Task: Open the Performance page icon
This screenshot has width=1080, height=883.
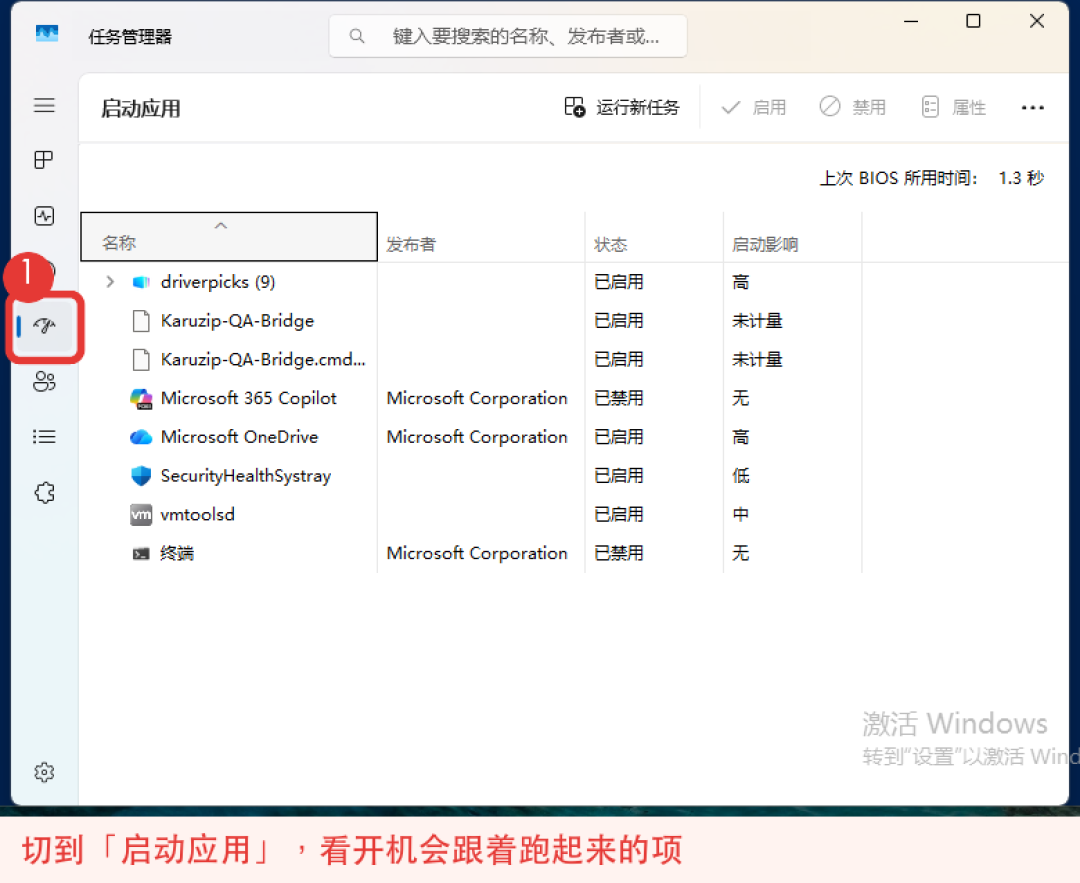Action: coord(44,216)
